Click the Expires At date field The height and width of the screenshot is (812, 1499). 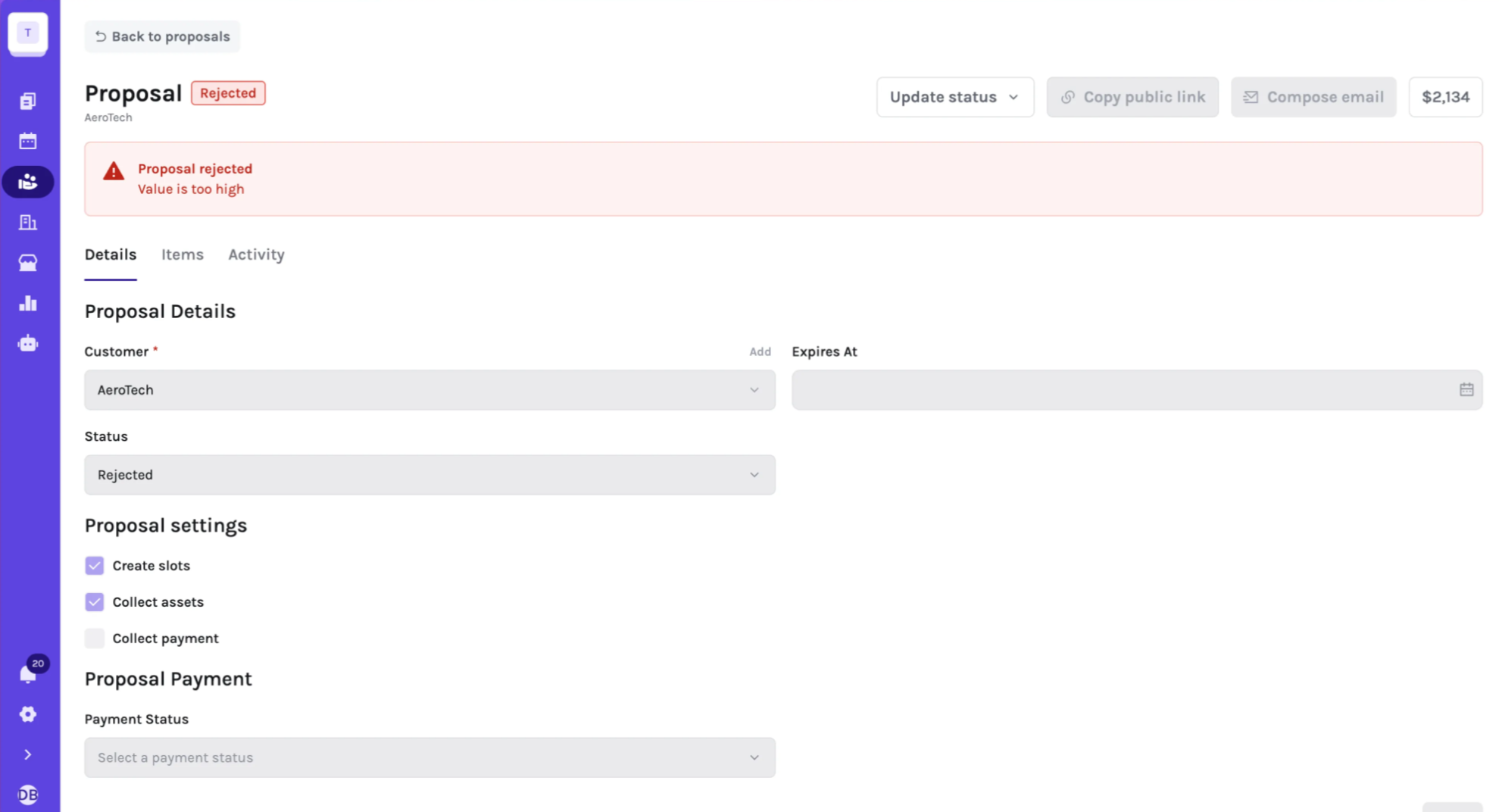point(1137,390)
